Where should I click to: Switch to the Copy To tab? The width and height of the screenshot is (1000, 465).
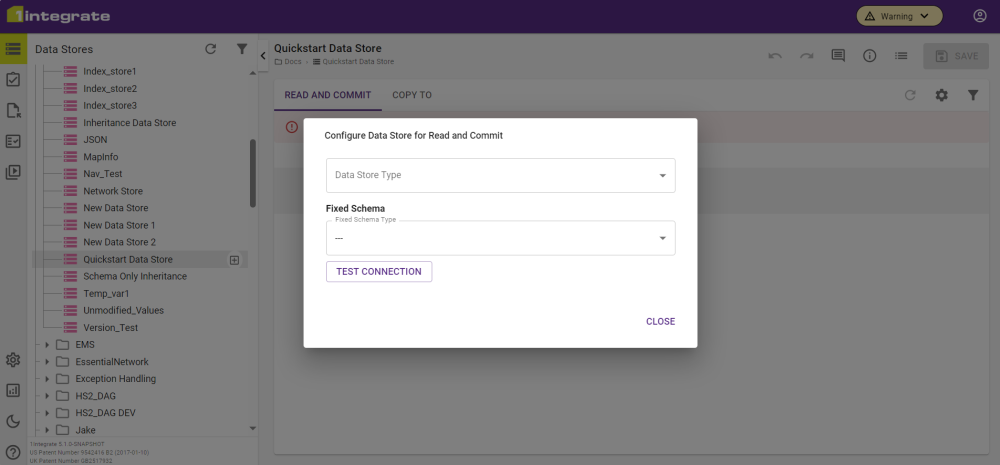(412, 95)
